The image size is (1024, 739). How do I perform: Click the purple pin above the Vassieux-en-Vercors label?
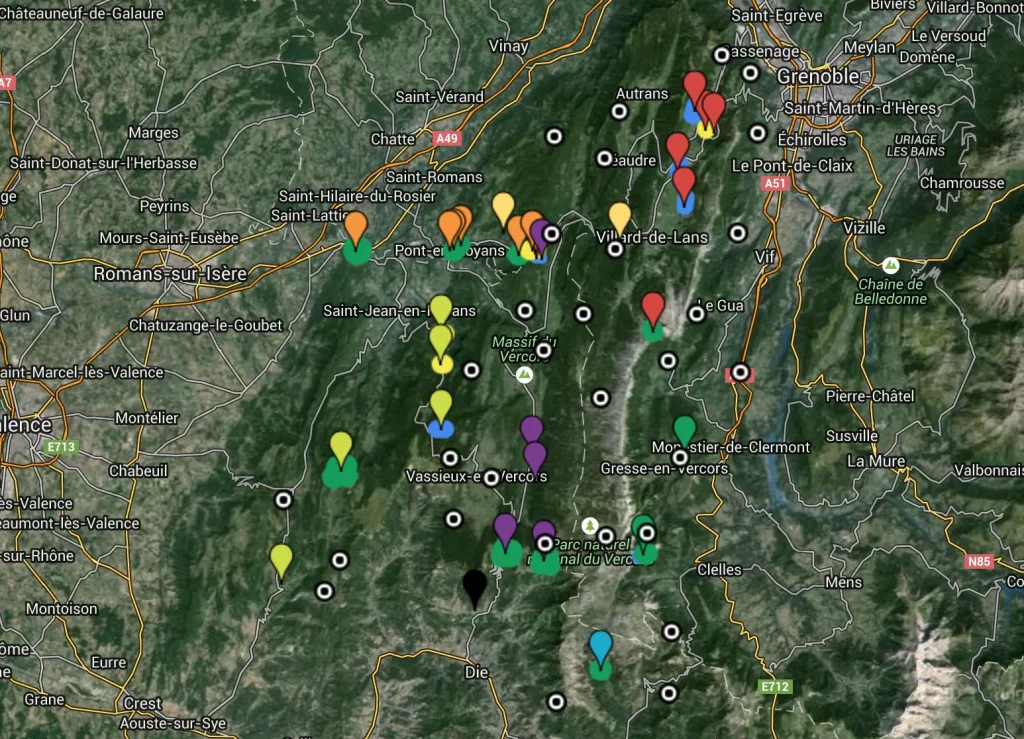(x=532, y=430)
